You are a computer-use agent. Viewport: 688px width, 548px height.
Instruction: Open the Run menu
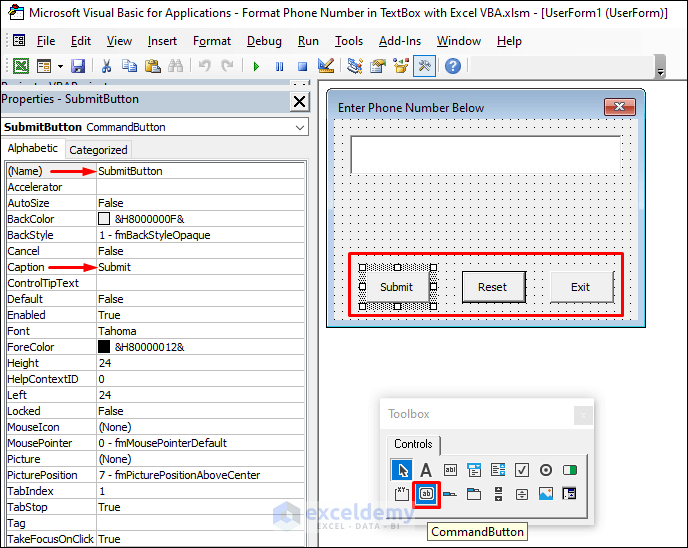[308, 41]
